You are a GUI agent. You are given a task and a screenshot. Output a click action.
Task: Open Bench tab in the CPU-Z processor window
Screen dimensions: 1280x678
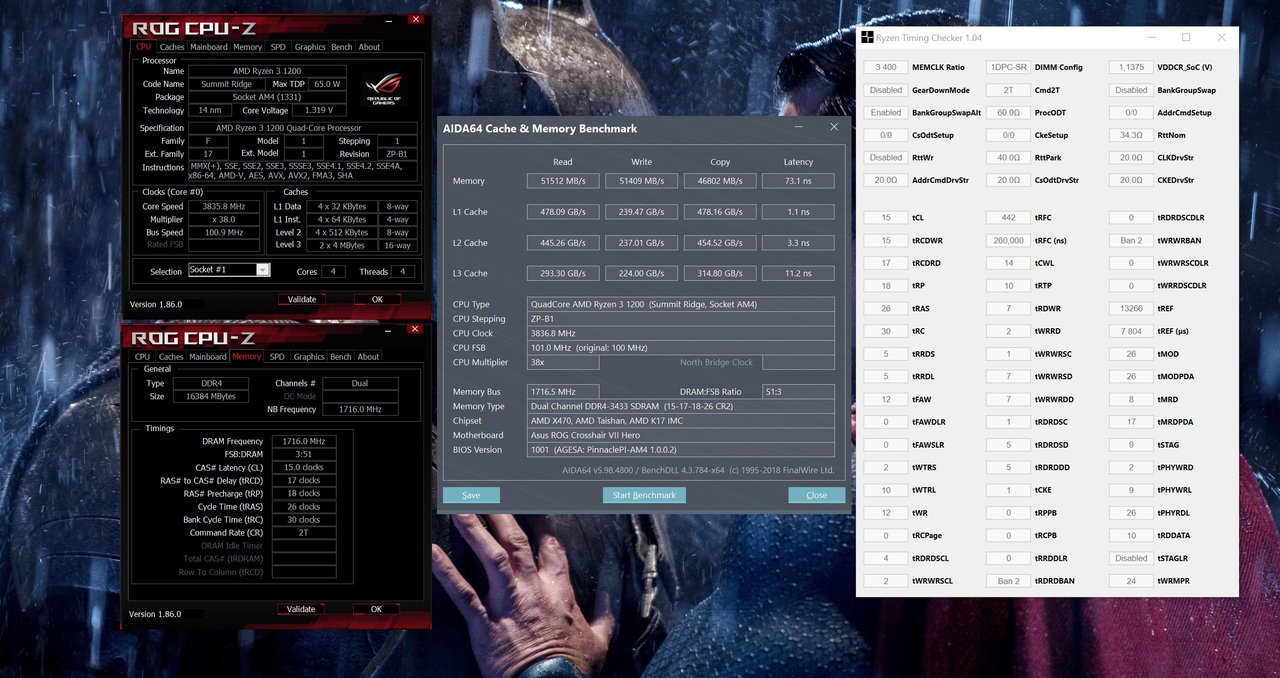[x=342, y=47]
